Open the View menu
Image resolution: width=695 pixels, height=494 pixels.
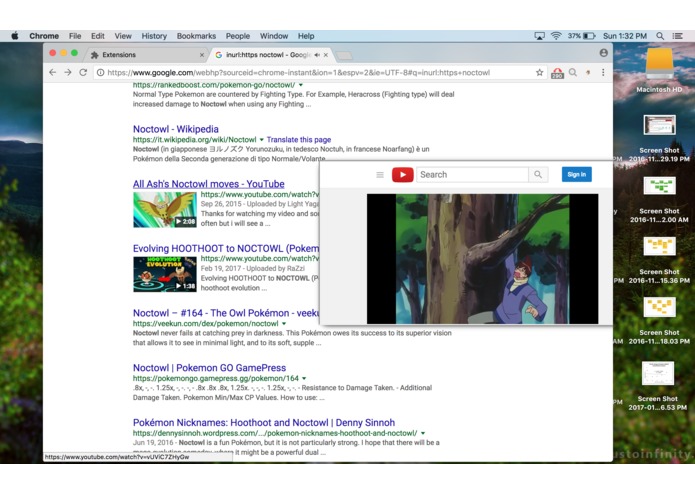click(x=123, y=36)
